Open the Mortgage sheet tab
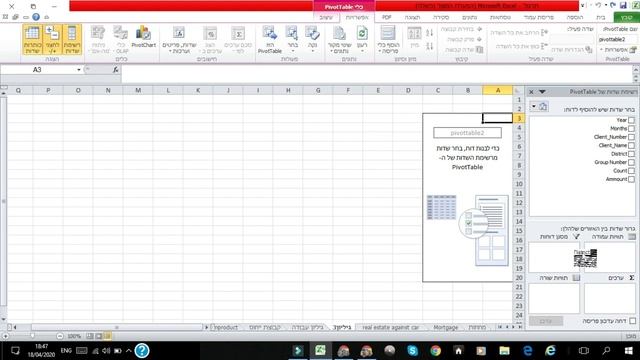640x360 pixels. click(445, 327)
